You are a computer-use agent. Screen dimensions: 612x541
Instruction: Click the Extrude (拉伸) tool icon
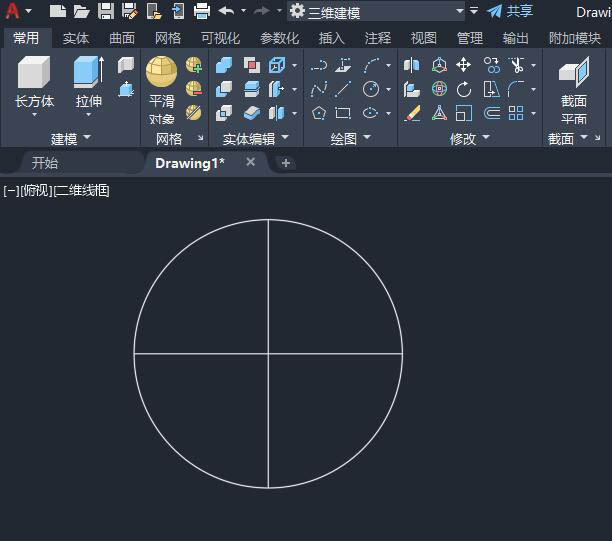pos(88,73)
